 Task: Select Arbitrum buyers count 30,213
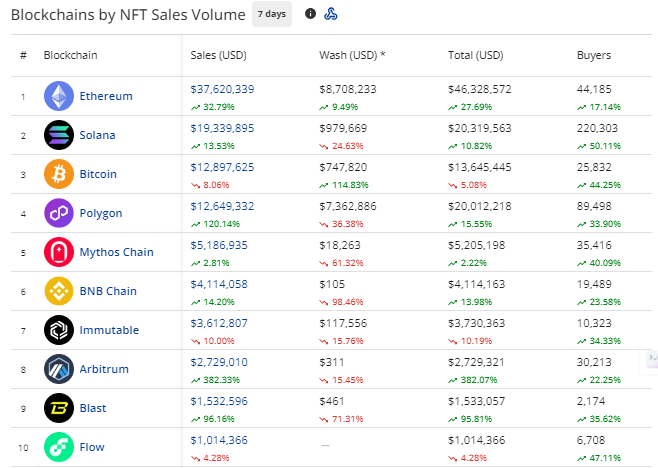(594, 362)
